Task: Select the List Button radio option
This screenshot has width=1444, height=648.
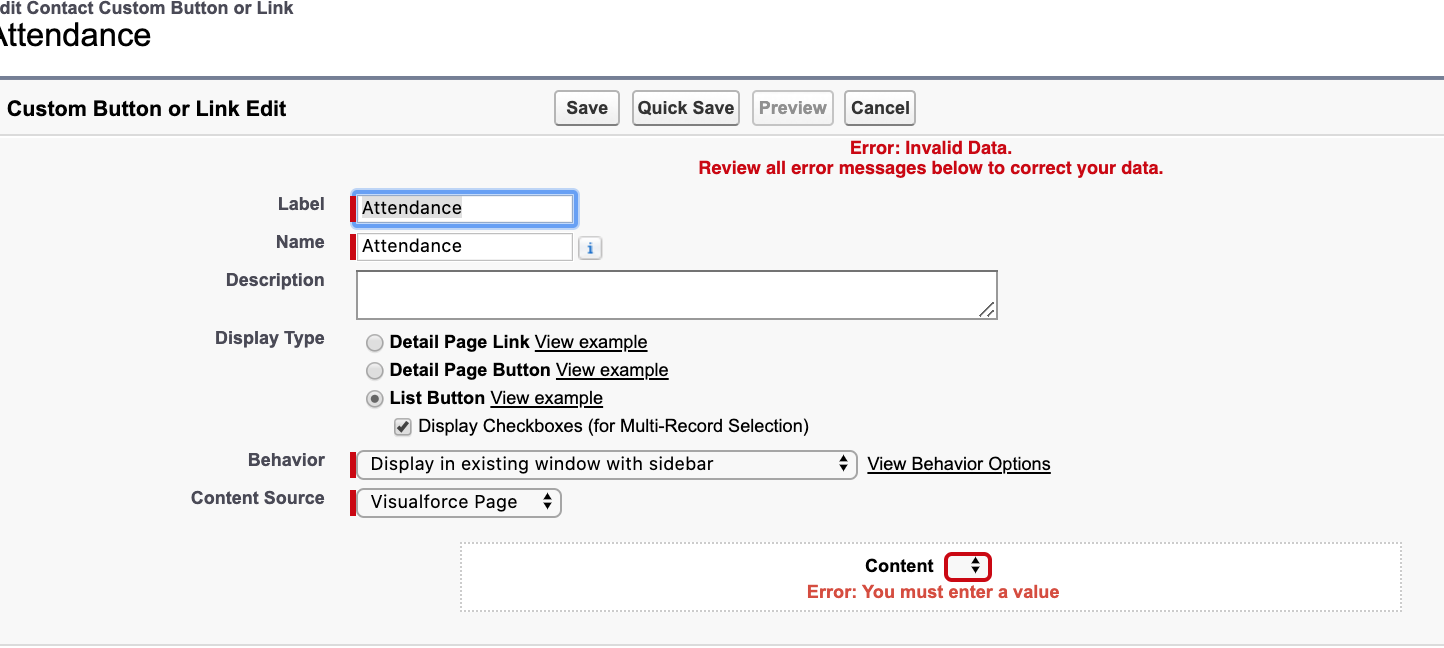Action: 375,399
